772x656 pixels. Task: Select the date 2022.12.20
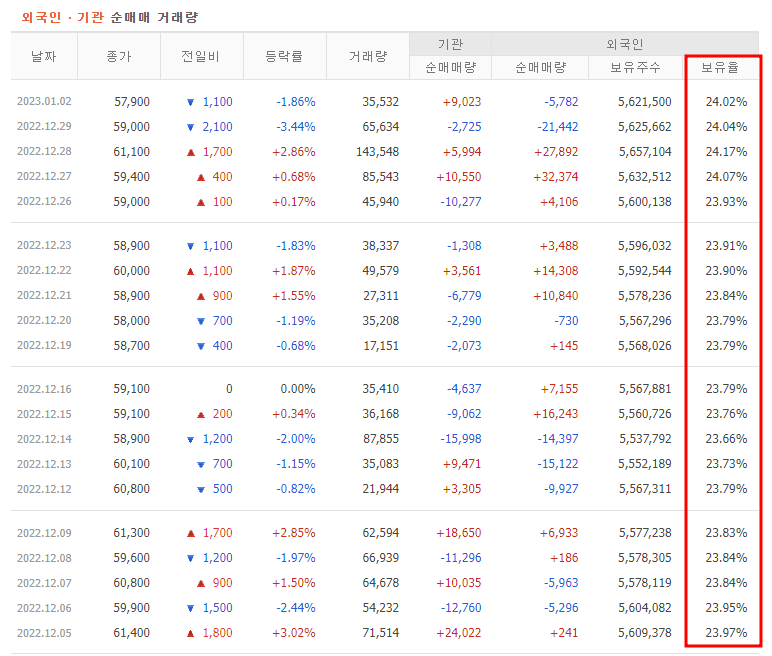coord(44,321)
